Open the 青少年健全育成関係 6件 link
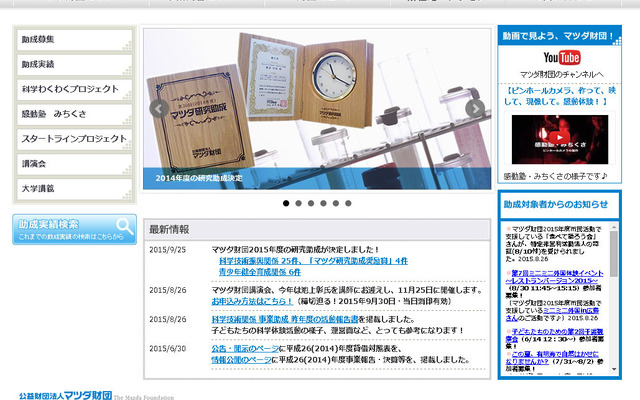640x400 pixels. [260, 272]
